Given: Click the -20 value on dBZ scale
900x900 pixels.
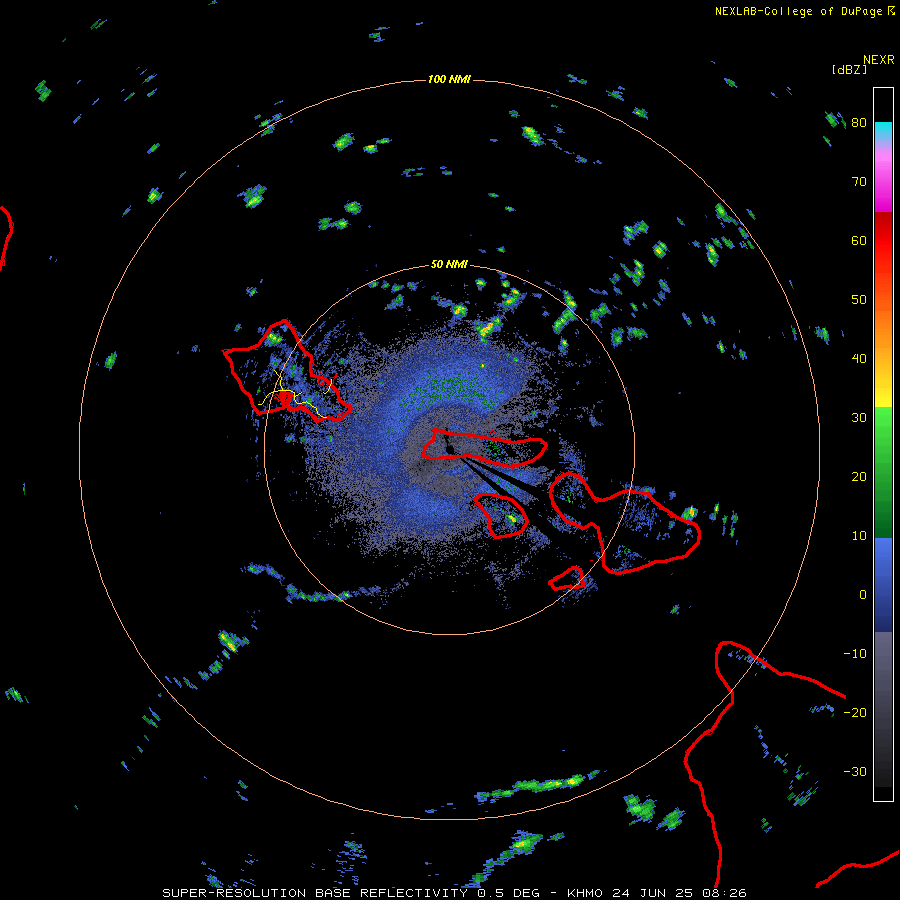Looking at the screenshot, I should coord(855,712).
